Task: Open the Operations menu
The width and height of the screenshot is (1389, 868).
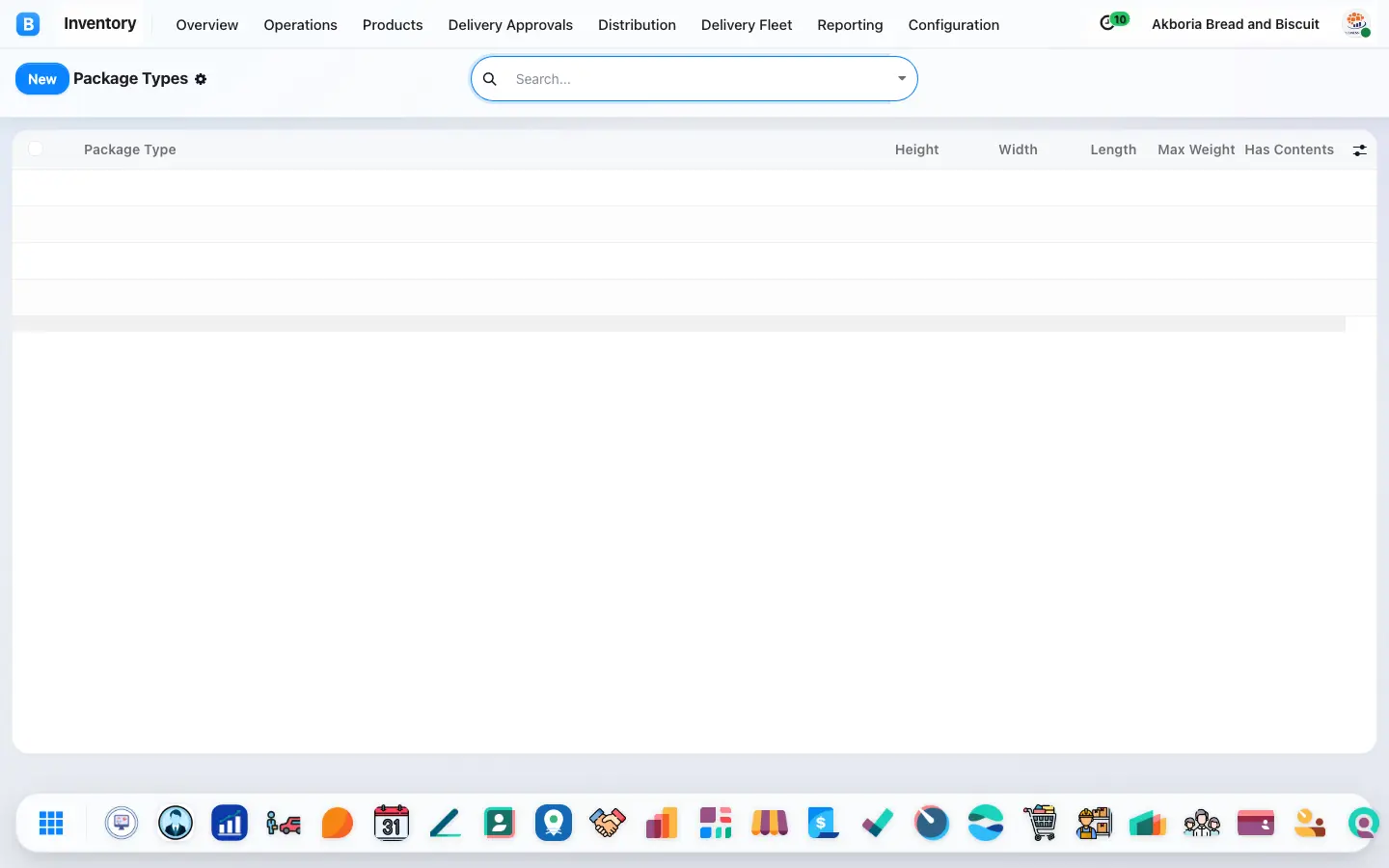Action: point(300,25)
